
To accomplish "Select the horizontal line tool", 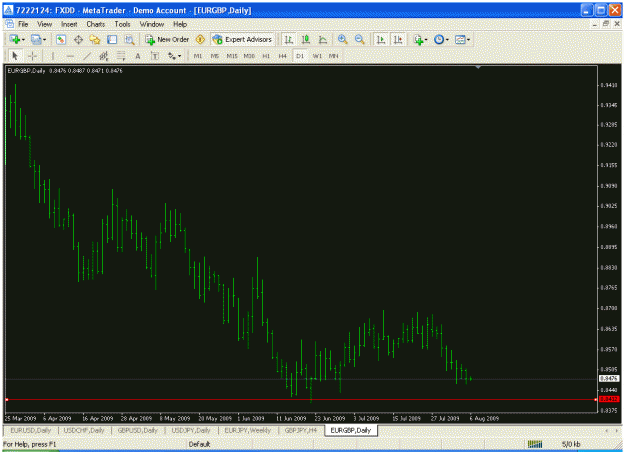I will 70,56.
